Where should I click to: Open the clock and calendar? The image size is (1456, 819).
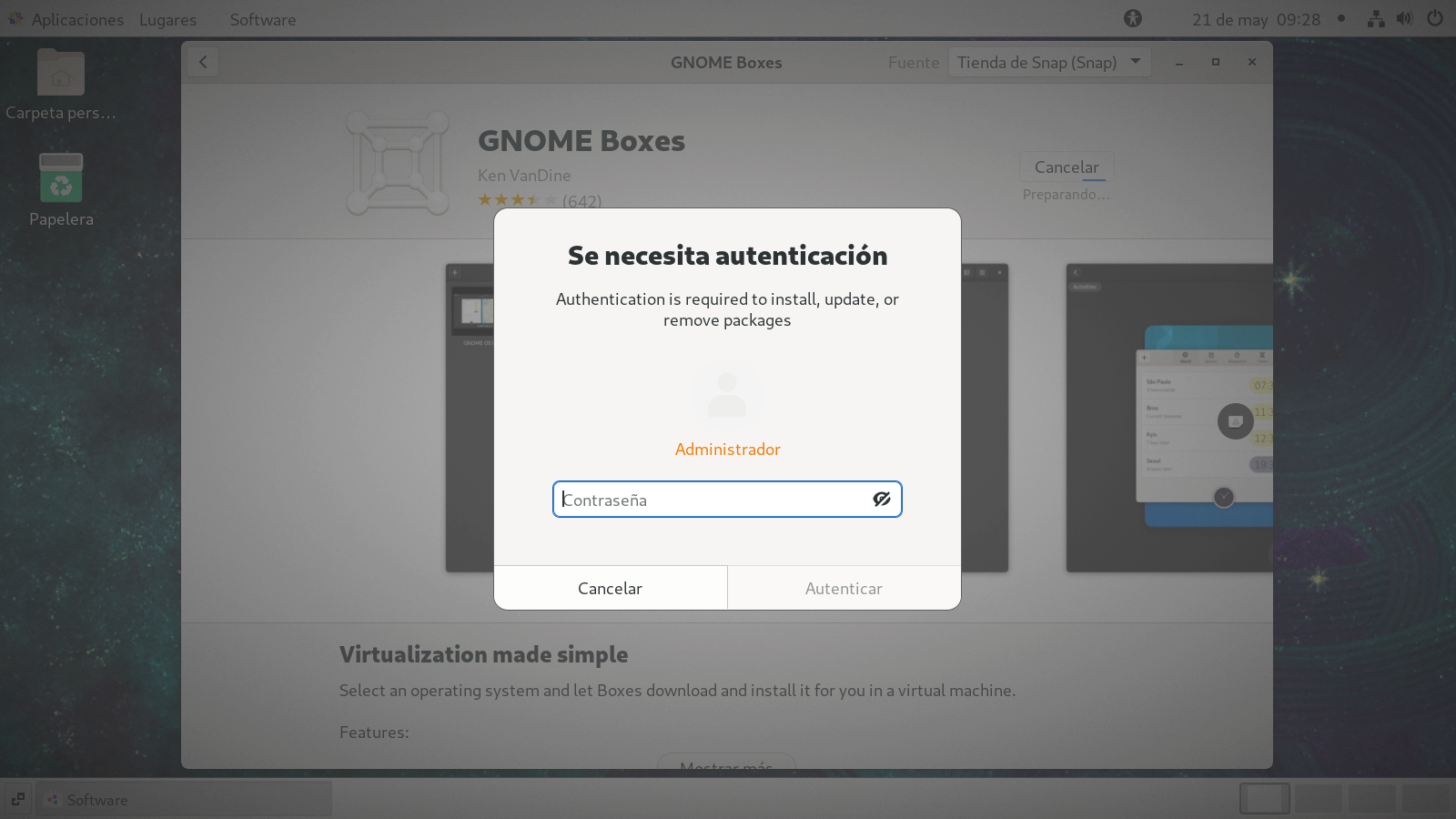pyautogui.click(x=1256, y=19)
